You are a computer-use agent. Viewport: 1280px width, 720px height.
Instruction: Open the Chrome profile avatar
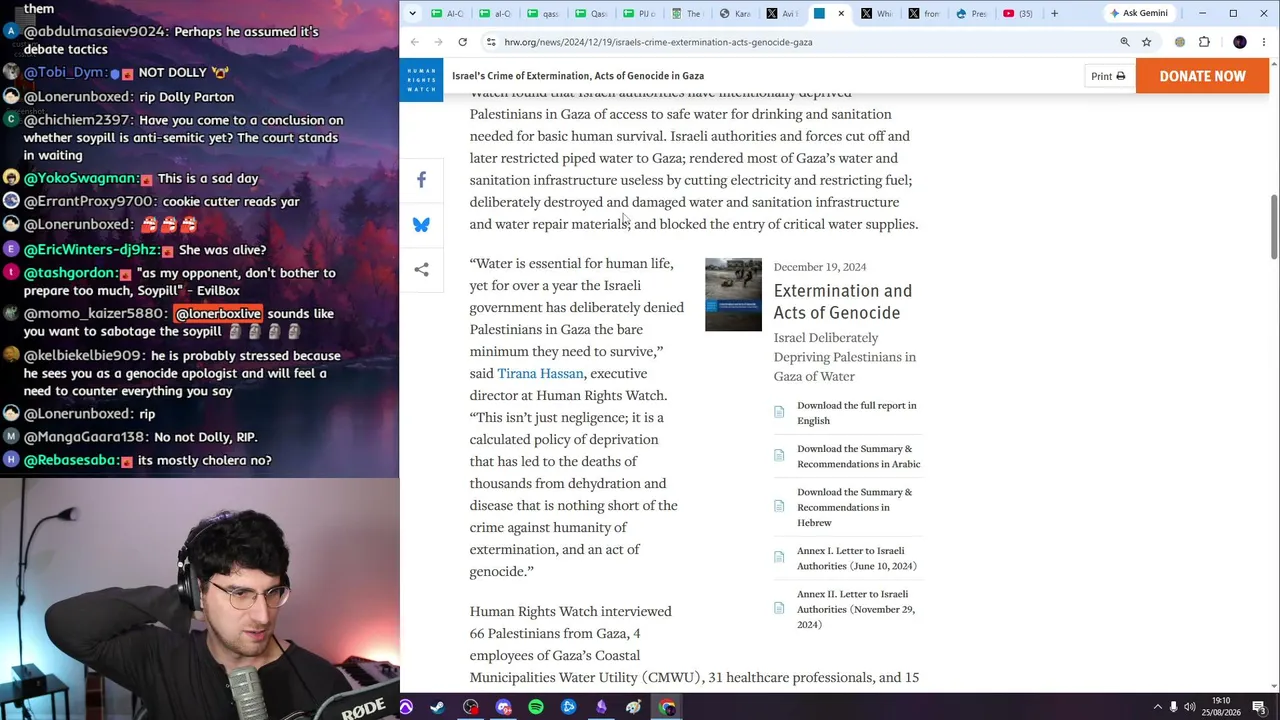coord(1240,42)
